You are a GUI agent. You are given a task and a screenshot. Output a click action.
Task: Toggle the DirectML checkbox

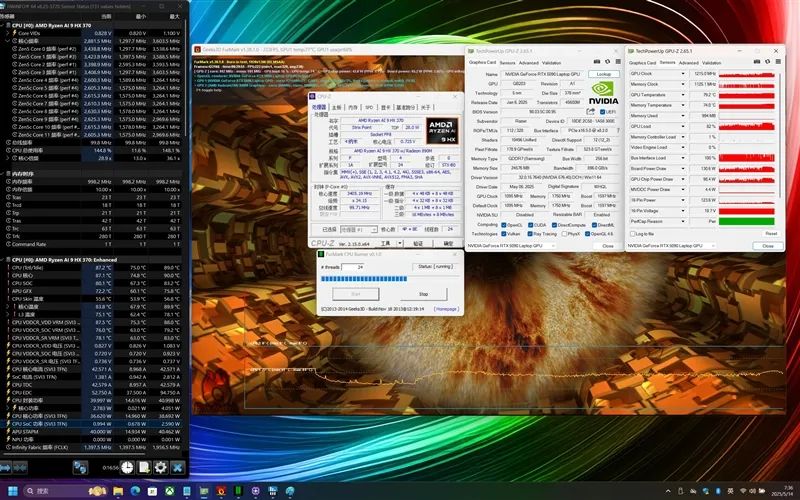point(594,225)
